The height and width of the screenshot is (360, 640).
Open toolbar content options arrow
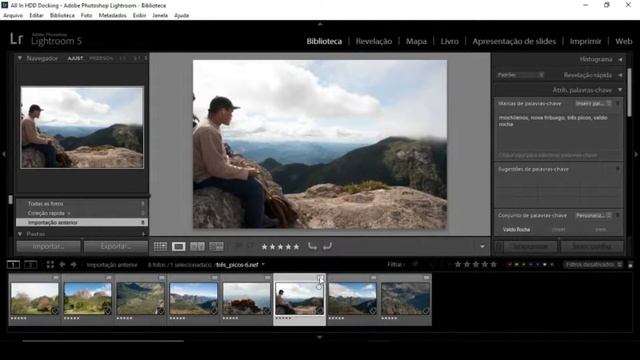click(482, 247)
